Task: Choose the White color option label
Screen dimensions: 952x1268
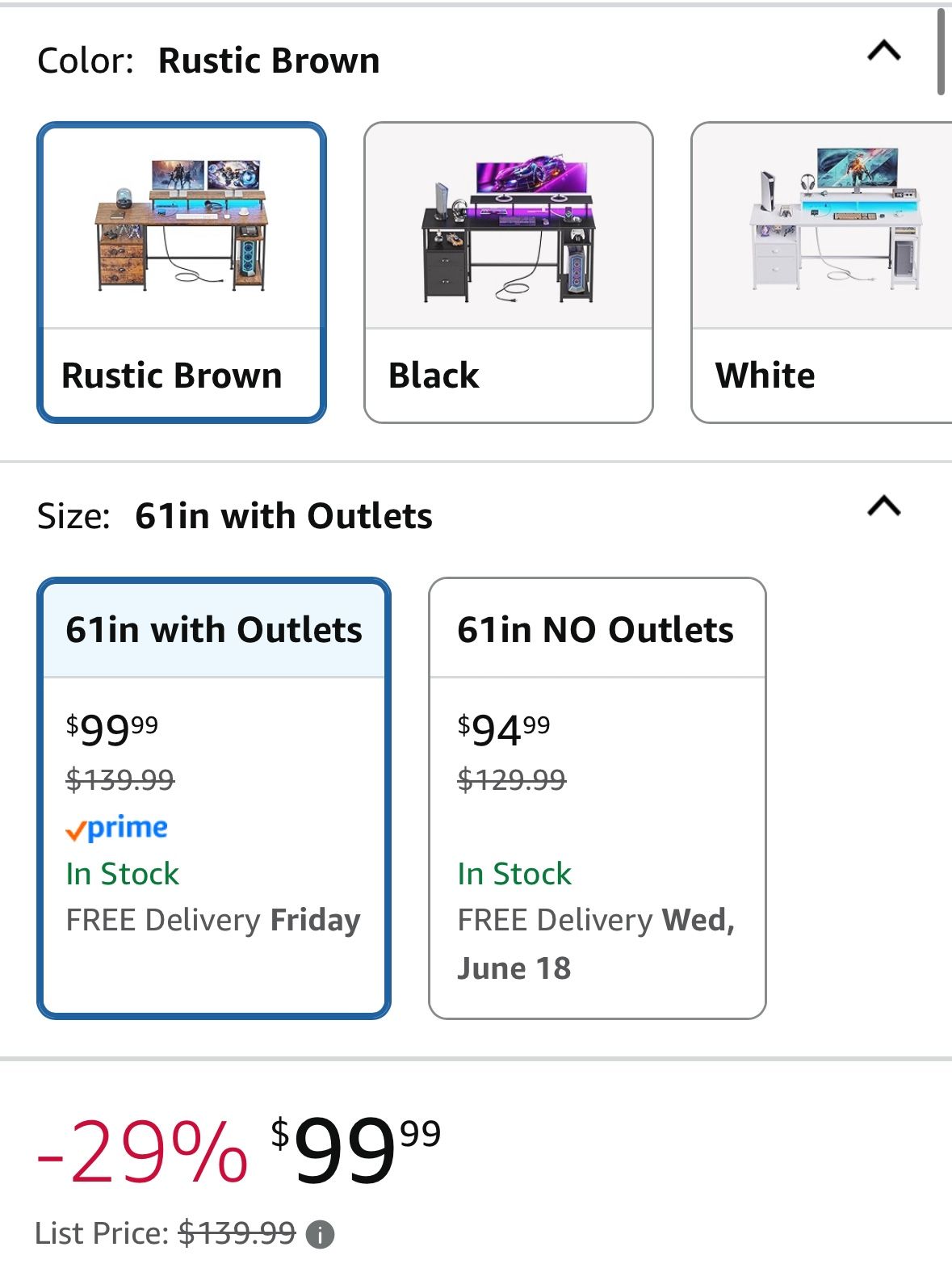Action: tap(765, 376)
